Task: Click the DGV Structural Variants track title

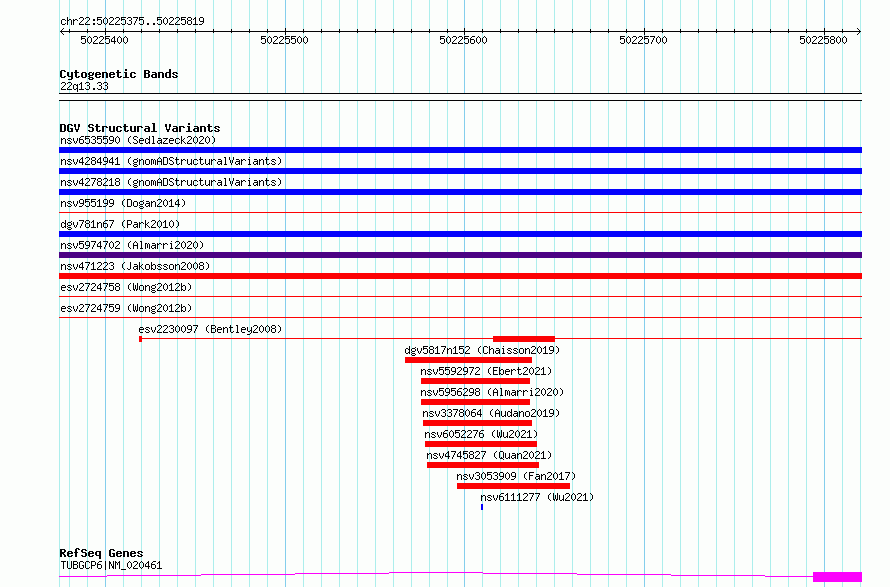Action: (140, 128)
